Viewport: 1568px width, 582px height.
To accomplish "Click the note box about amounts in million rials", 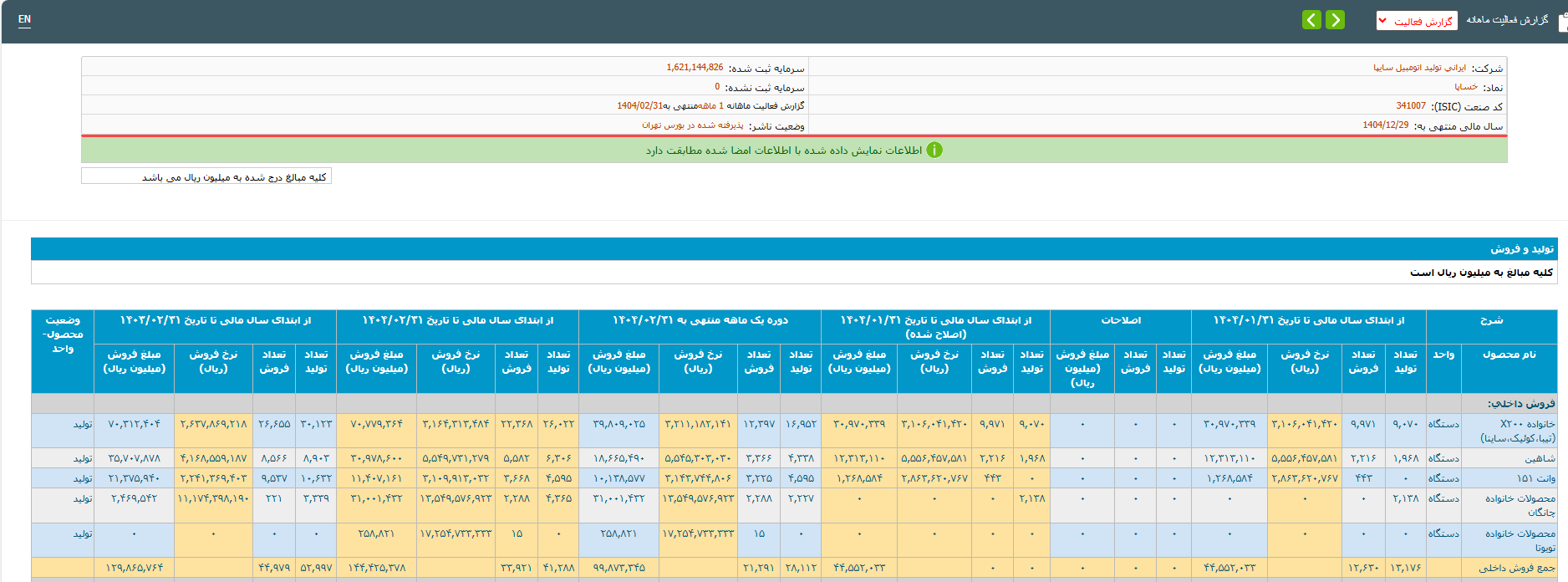I will pos(206,176).
